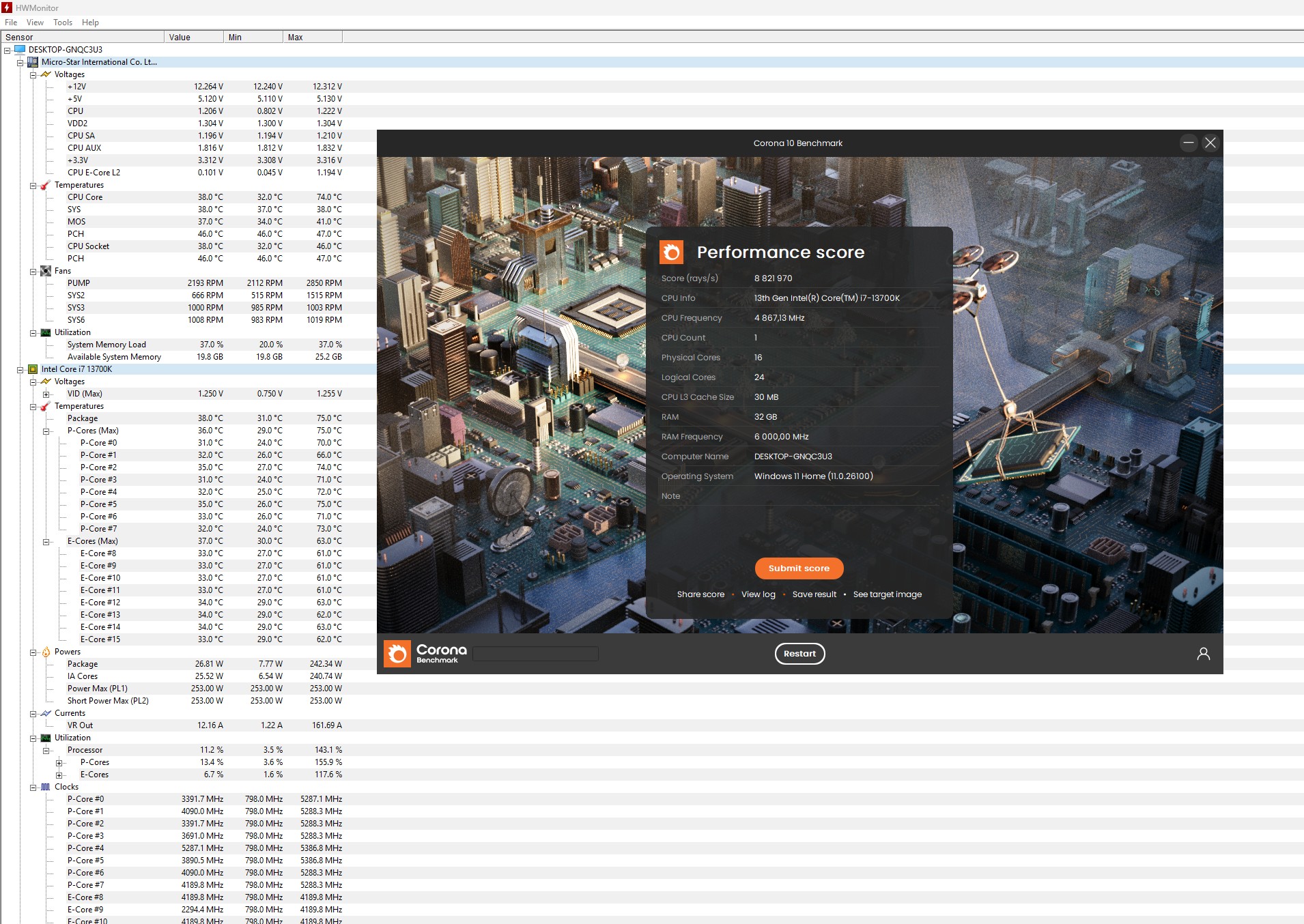Open the Help menu
Viewport: 1304px width, 924px height.
90,23
